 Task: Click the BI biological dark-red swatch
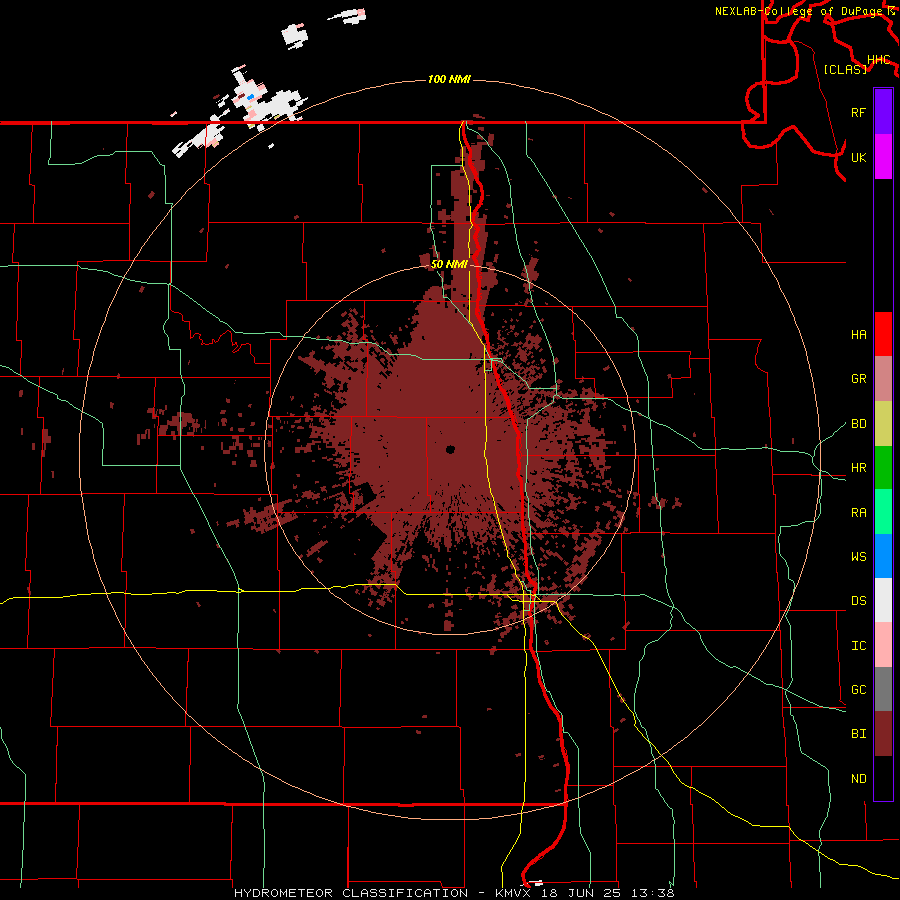click(883, 734)
